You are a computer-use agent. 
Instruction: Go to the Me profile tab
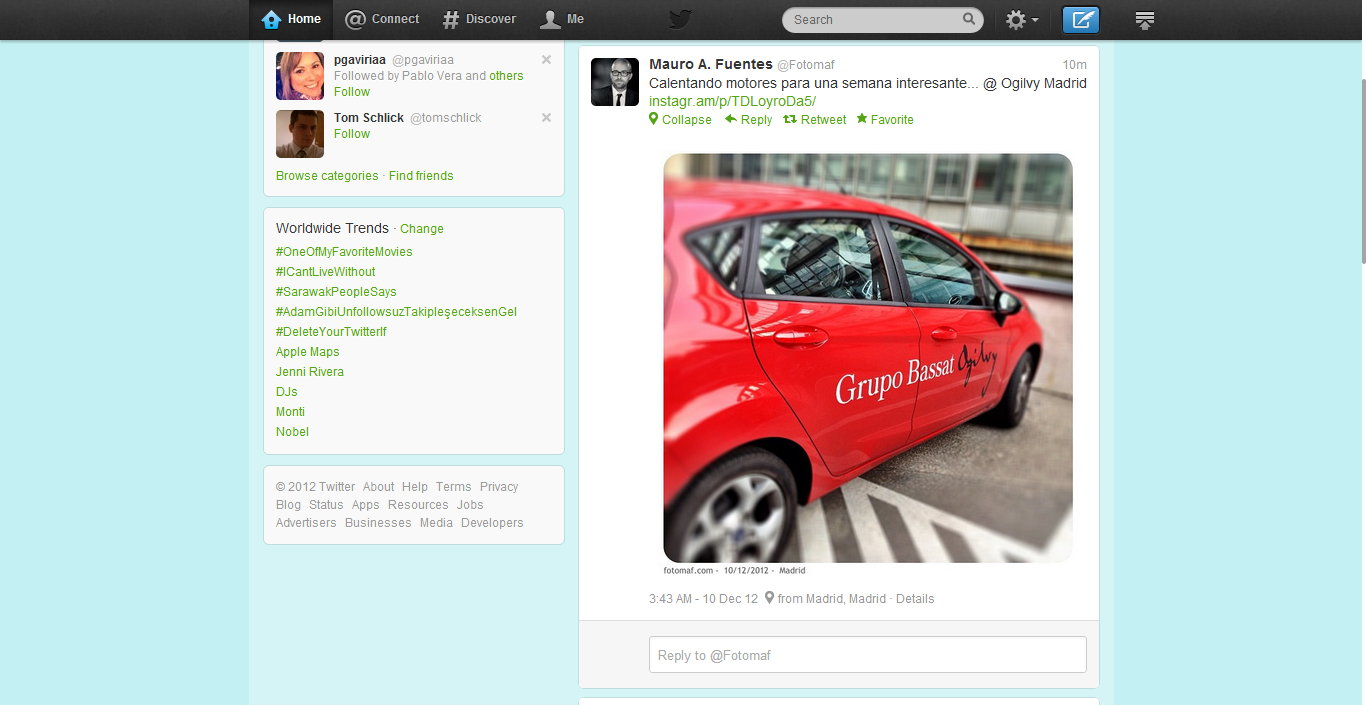pos(562,19)
